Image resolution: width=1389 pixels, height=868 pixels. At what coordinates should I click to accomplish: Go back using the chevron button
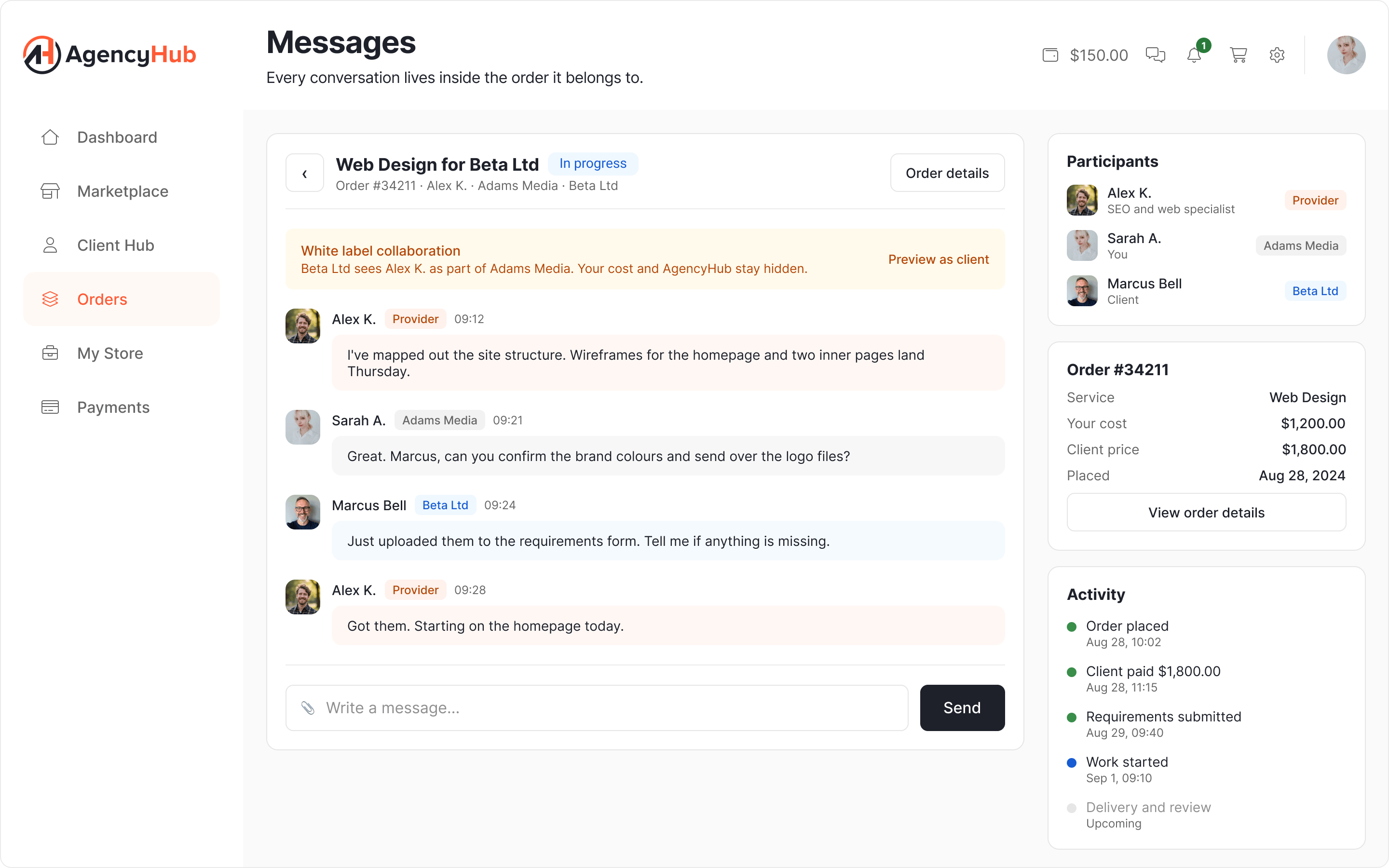[x=304, y=173]
